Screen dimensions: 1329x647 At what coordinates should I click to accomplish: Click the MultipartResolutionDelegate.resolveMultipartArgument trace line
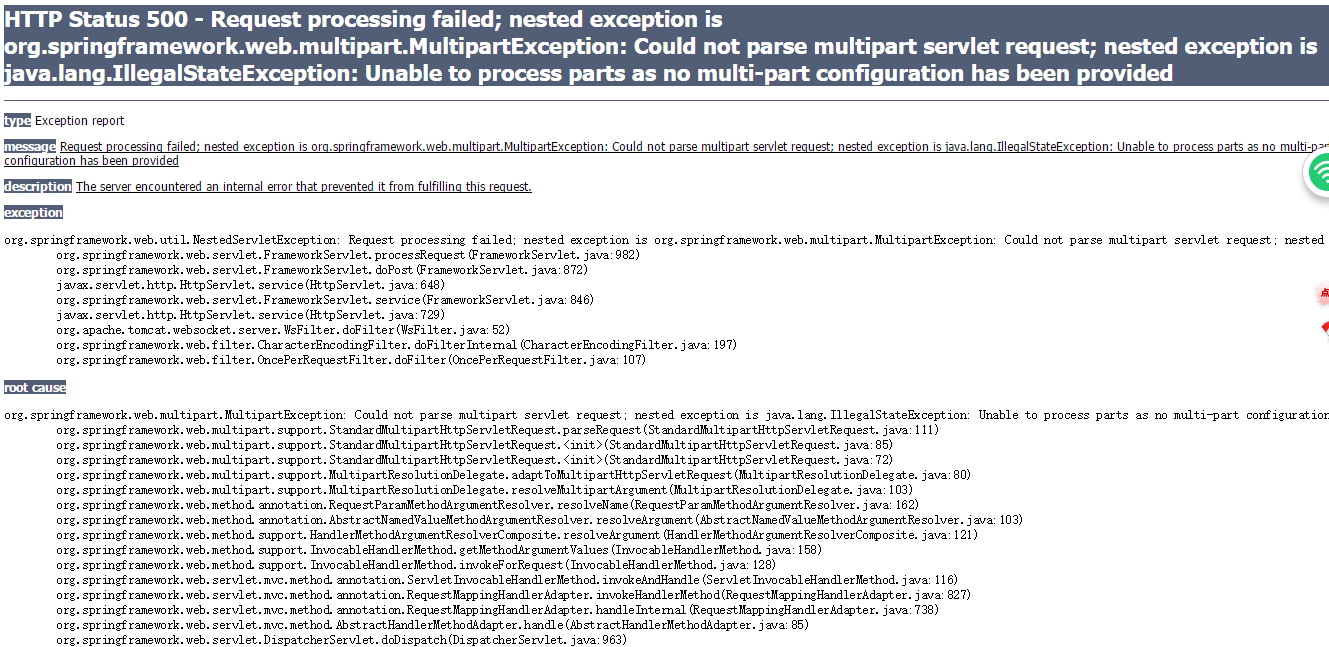(x=484, y=490)
